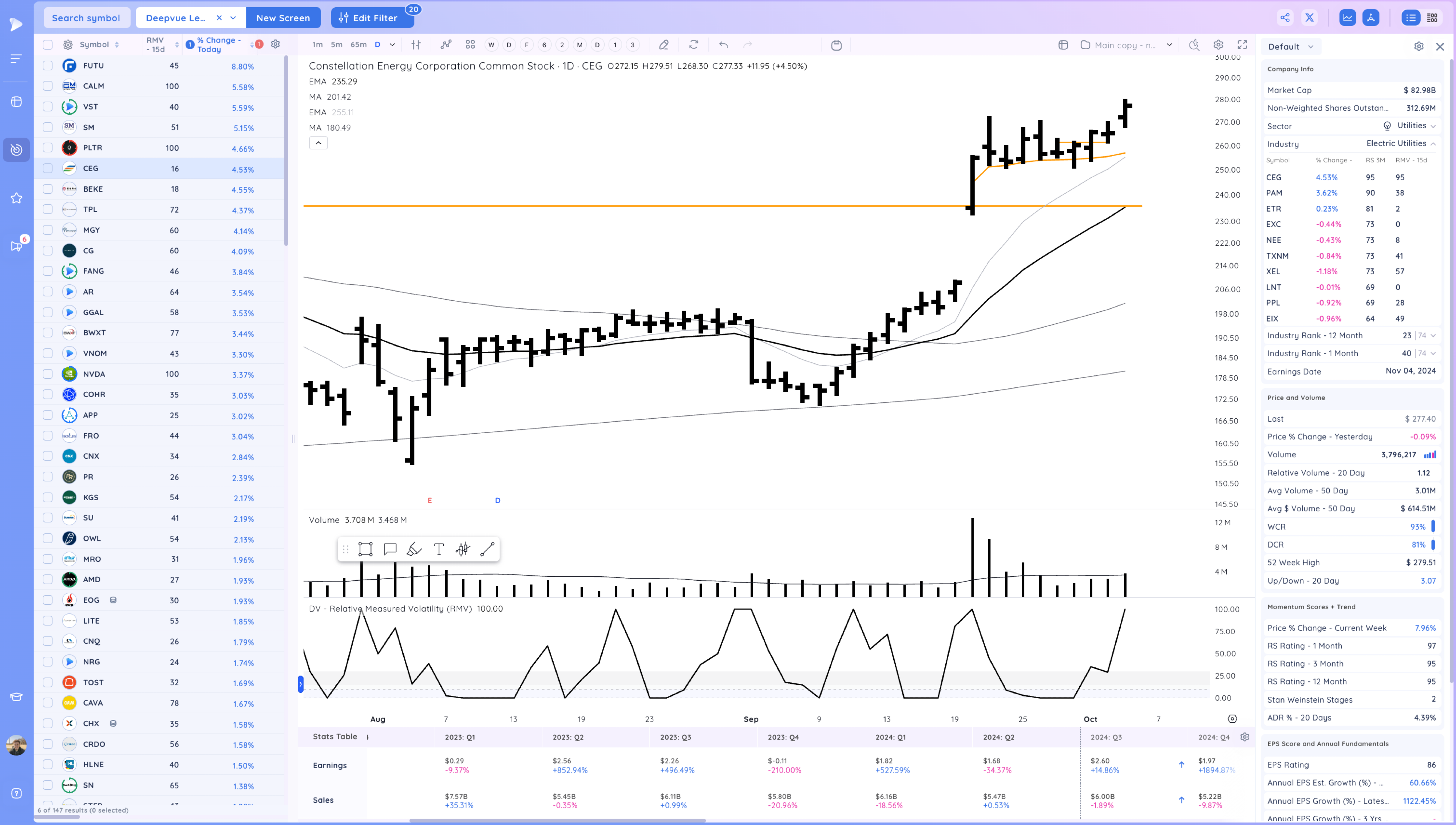Viewport: 1456px width, 825px height.
Task: Select the rectangle shape drawing tool
Action: 365,549
